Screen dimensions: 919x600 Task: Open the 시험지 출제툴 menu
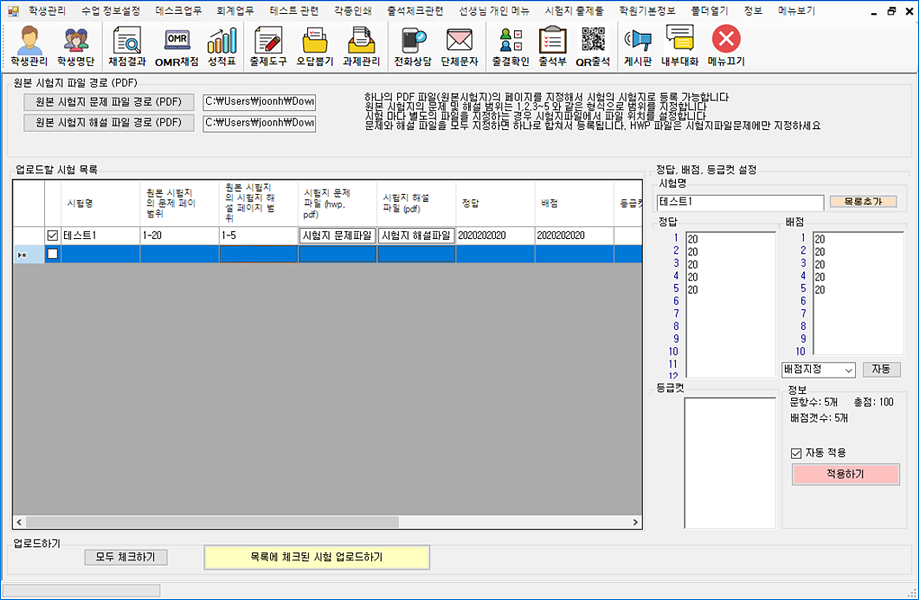point(574,11)
